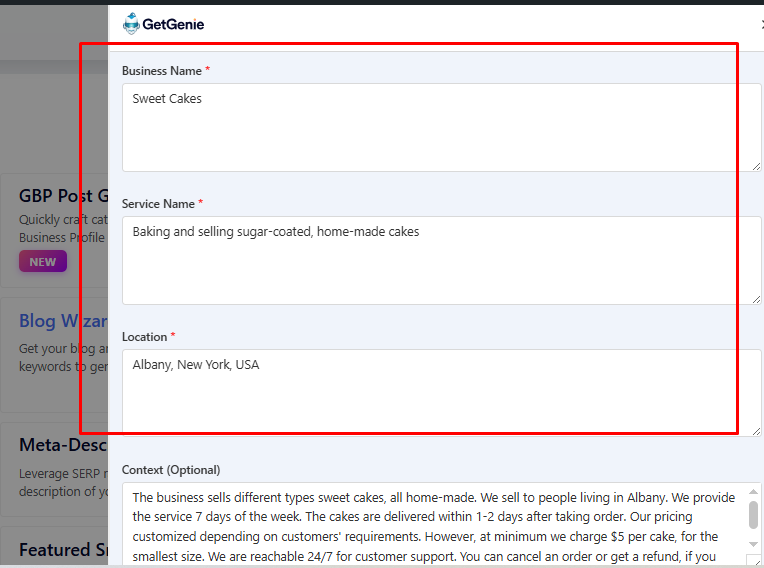764x568 pixels.
Task: Click the Context scrollbar thumb
Action: coord(754,515)
